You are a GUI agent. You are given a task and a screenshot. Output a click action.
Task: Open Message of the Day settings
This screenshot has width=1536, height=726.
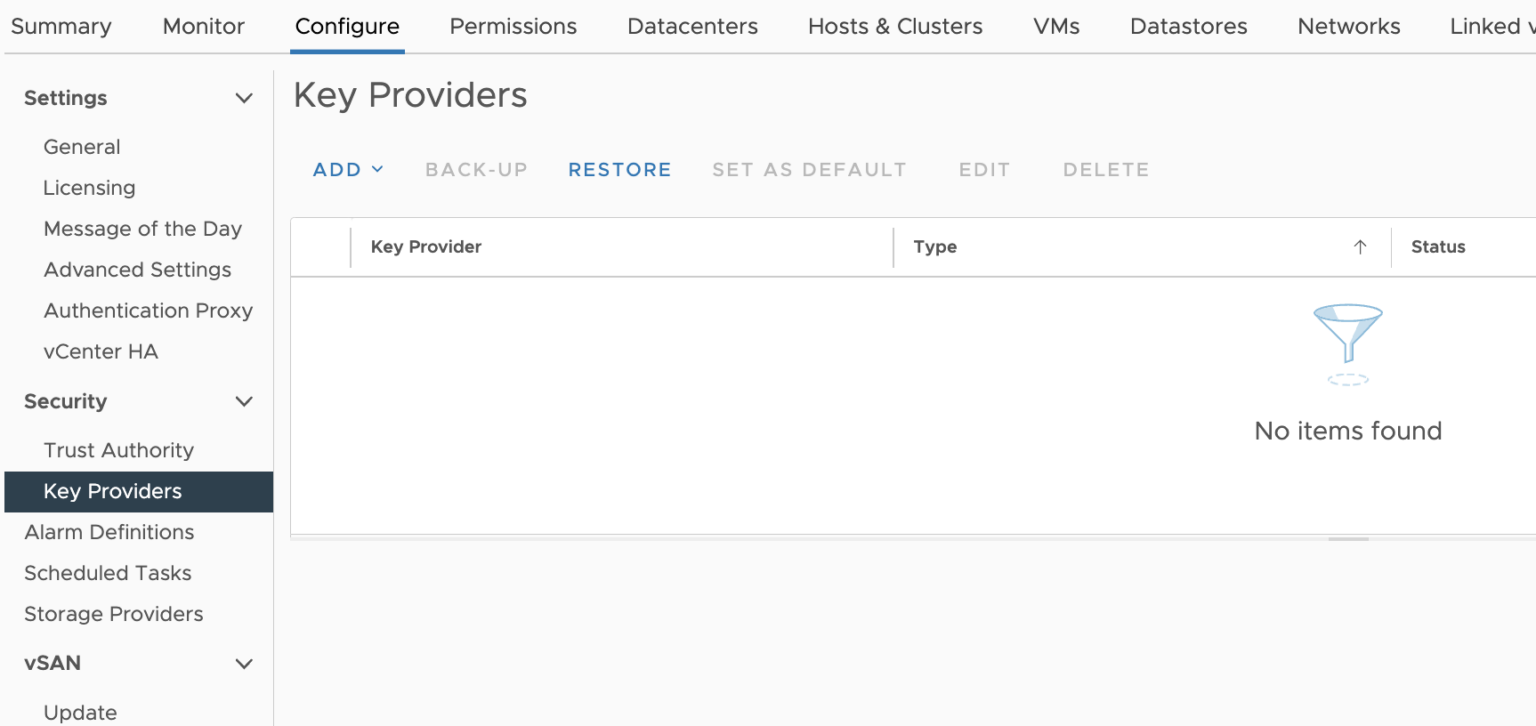[142, 228]
